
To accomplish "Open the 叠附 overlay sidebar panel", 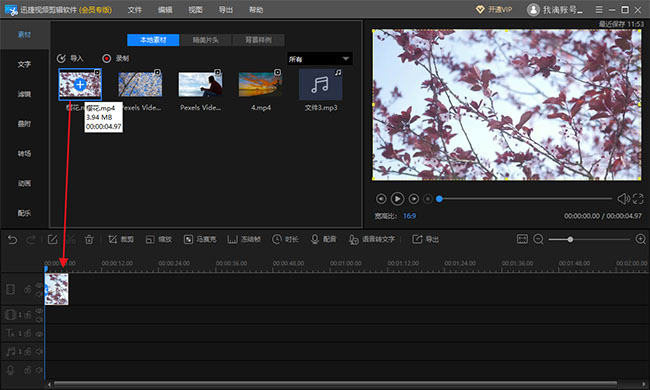I will [x=24, y=124].
